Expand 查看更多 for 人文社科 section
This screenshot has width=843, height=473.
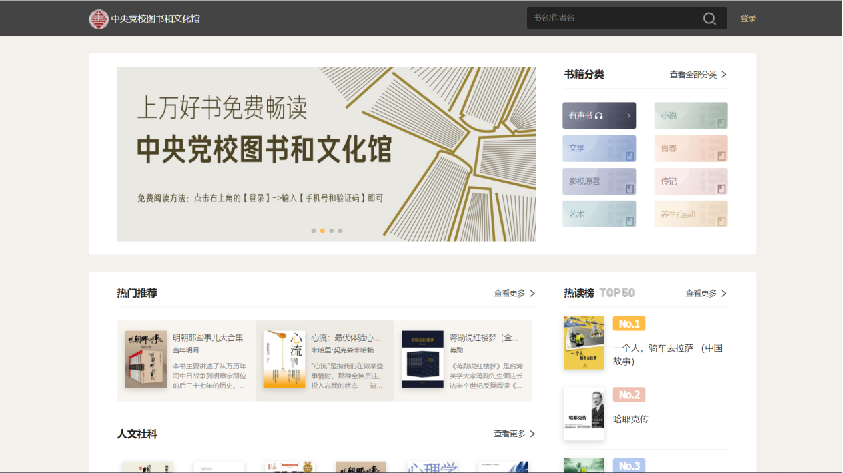tap(514, 434)
